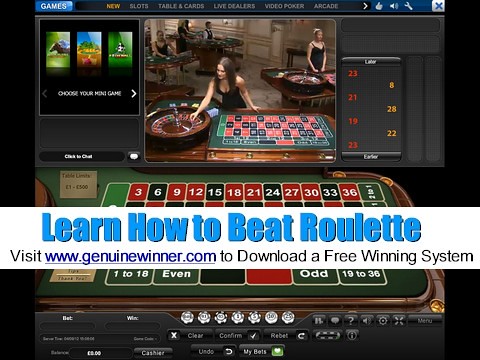Show previous mini game with left arrow
Viewport: 480px width, 360px height.
[45, 94]
